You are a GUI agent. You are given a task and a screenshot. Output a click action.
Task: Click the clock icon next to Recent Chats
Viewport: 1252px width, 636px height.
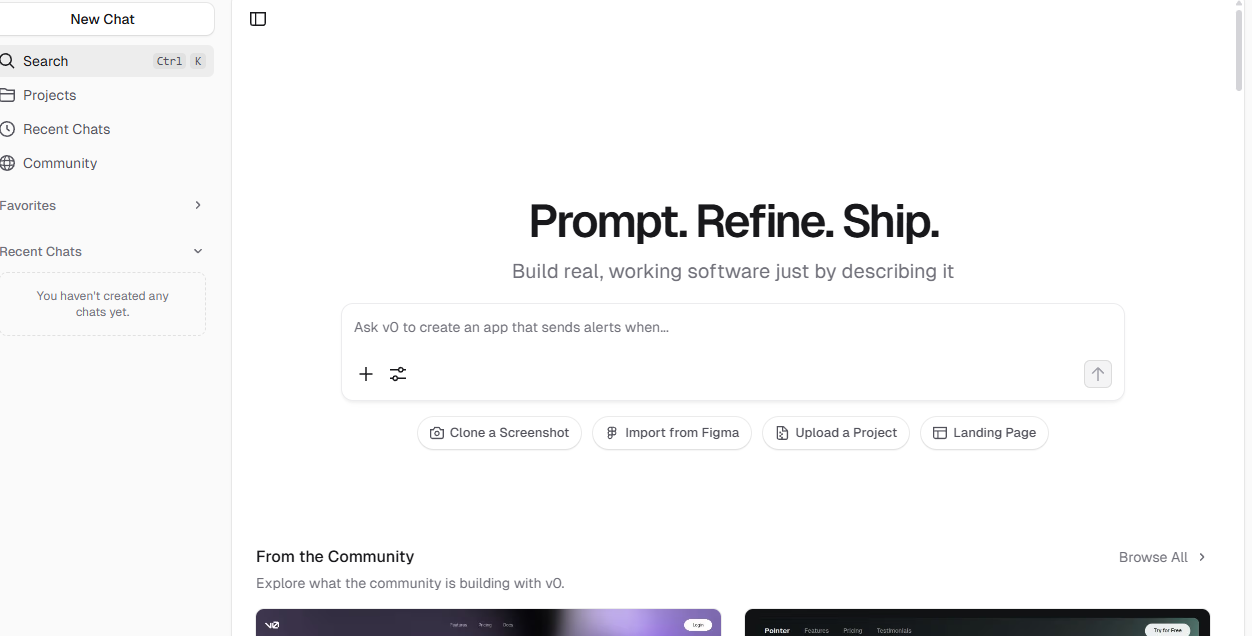point(7,129)
